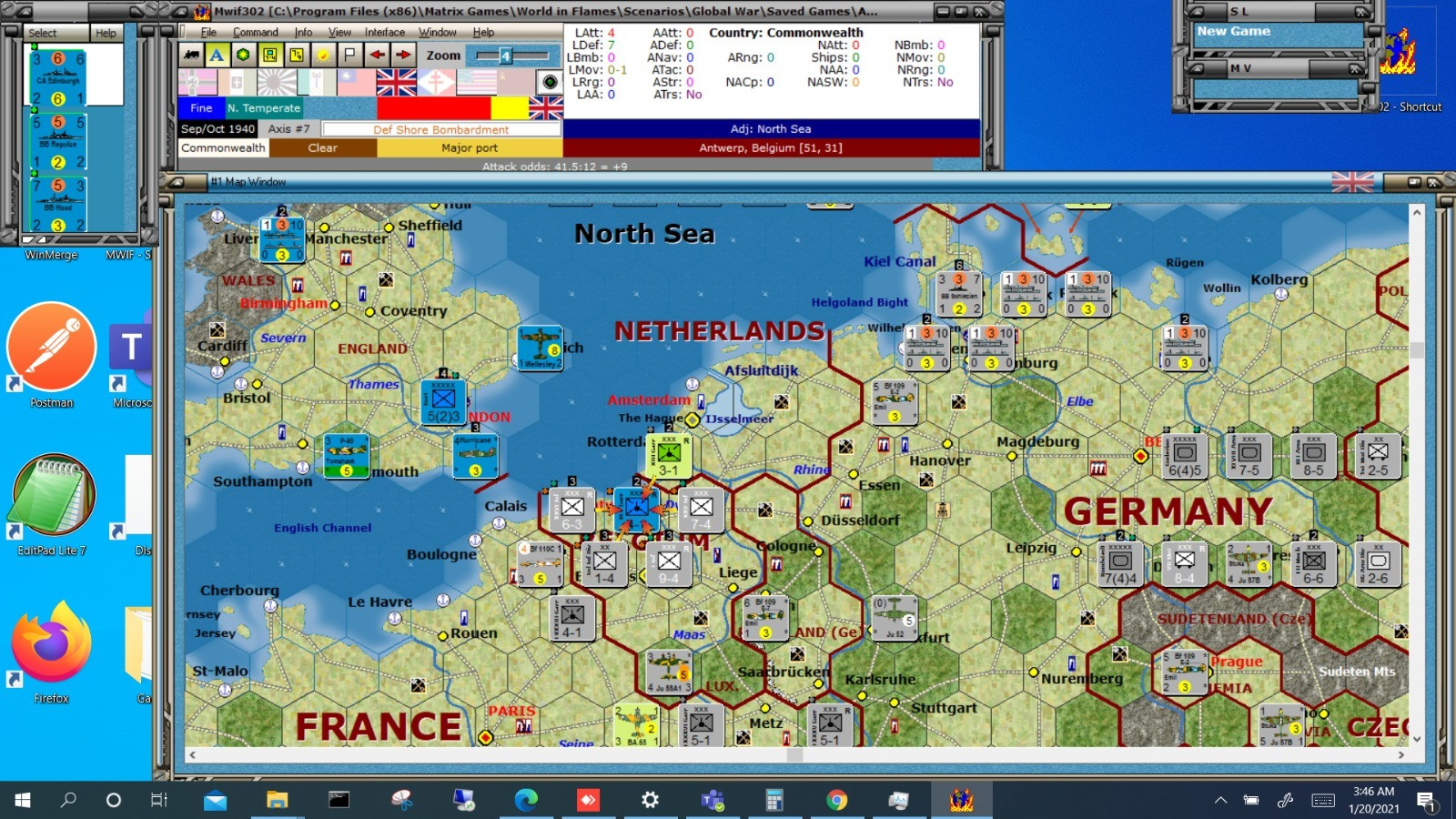Open Chrome from the taskbar

pos(836,800)
